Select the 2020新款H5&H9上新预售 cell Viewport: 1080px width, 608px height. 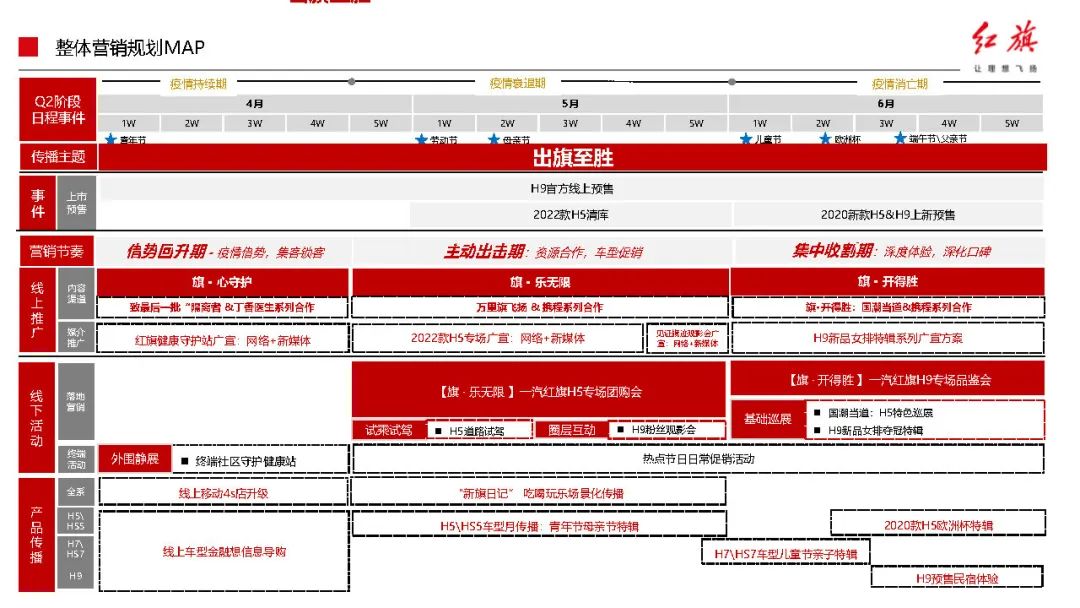[888, 215]
